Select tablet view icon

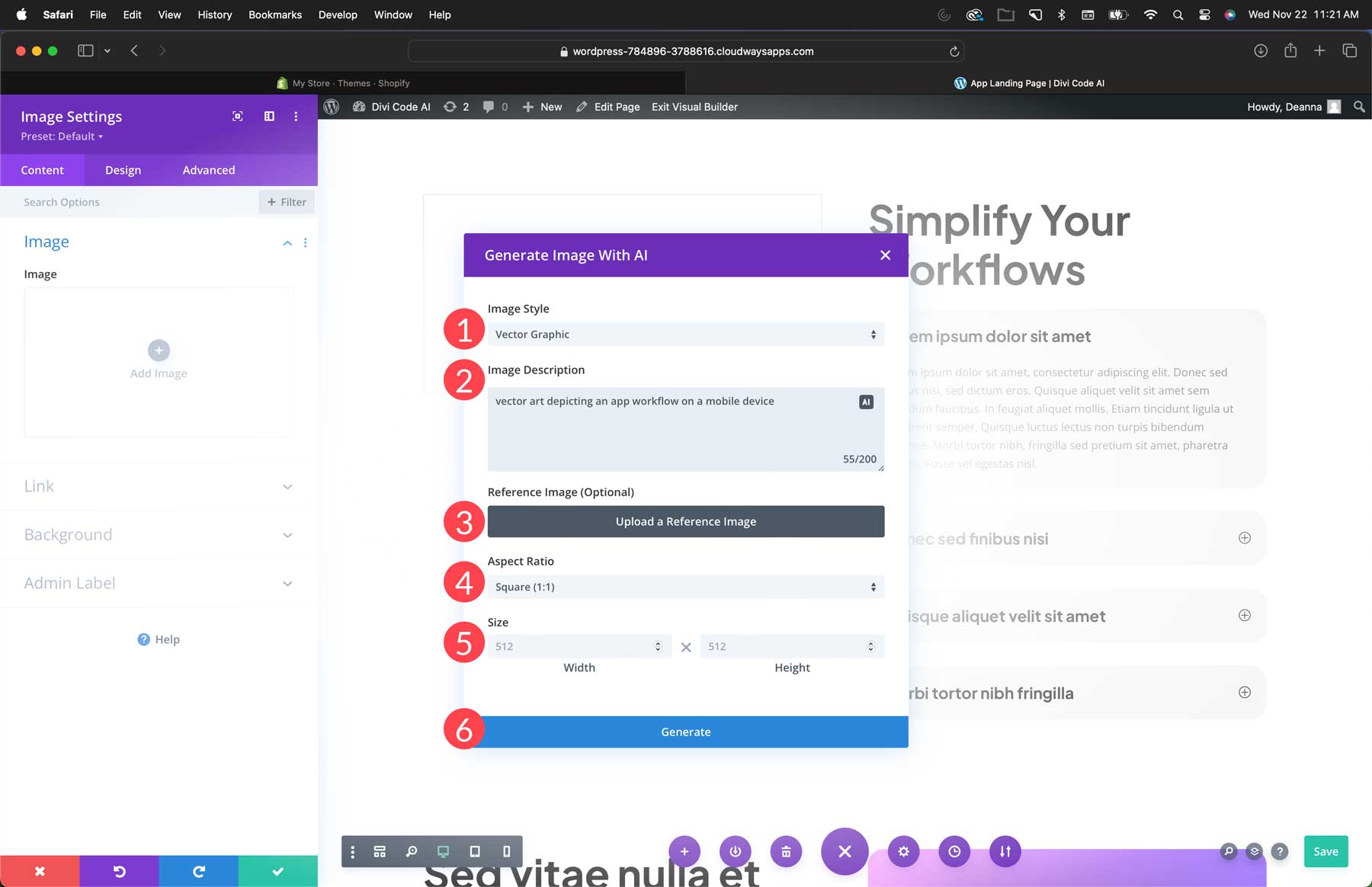coord(475,852)
